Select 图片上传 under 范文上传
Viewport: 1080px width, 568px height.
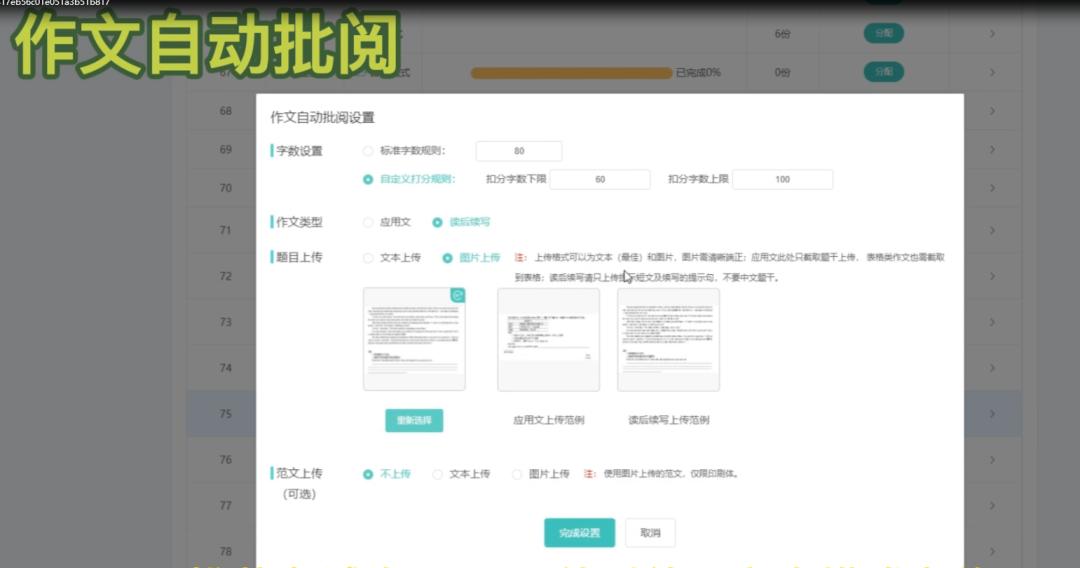pos(517,474)
